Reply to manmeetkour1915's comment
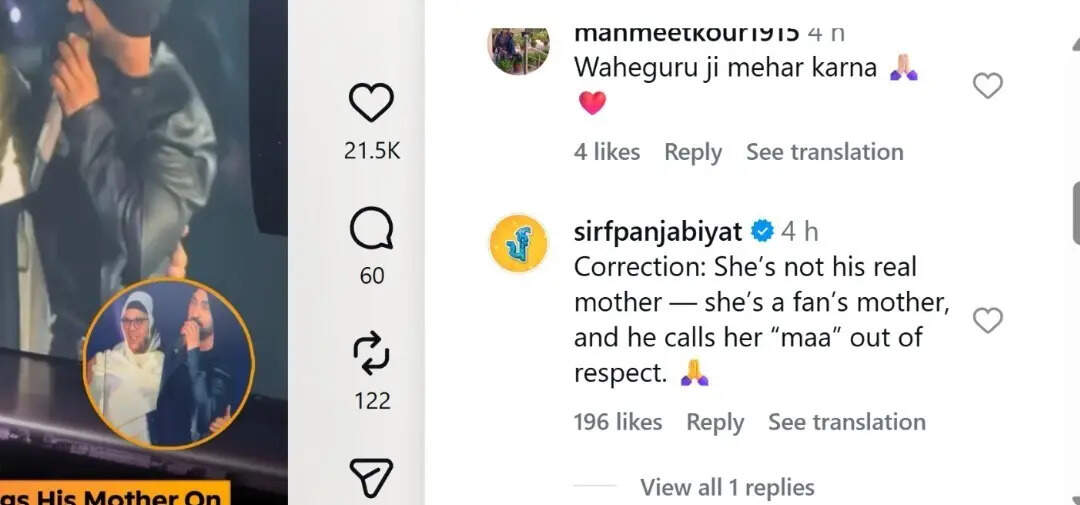 [x=693, y=152]
